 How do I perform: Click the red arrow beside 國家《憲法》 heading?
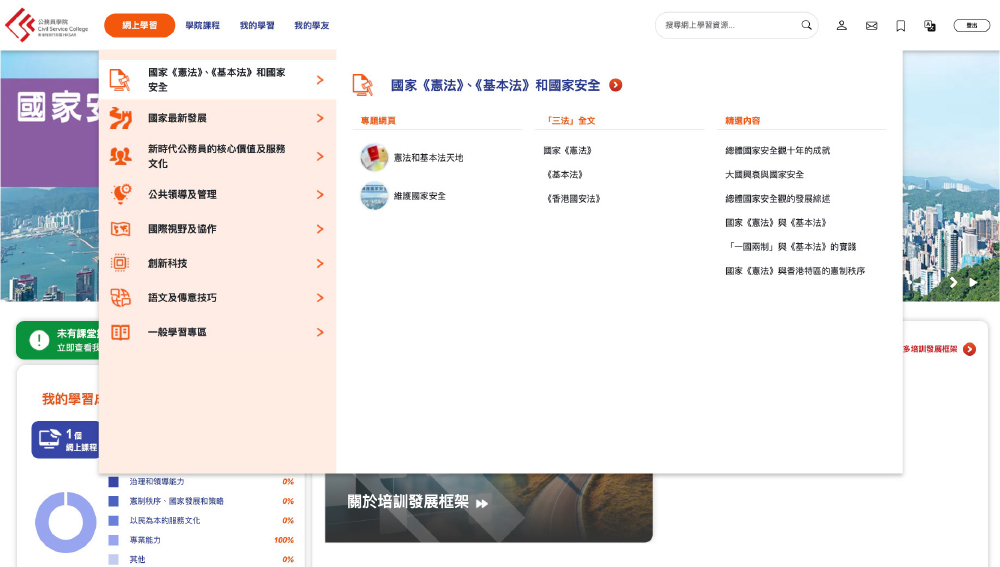(x=616, y=86)
